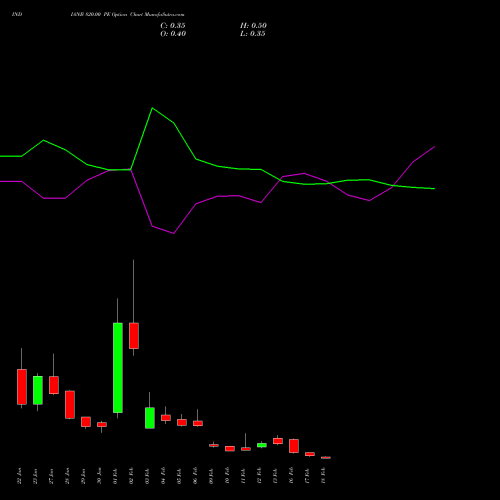Select the 18 Feb date label
500x500 pixels.
coord(323,476)
